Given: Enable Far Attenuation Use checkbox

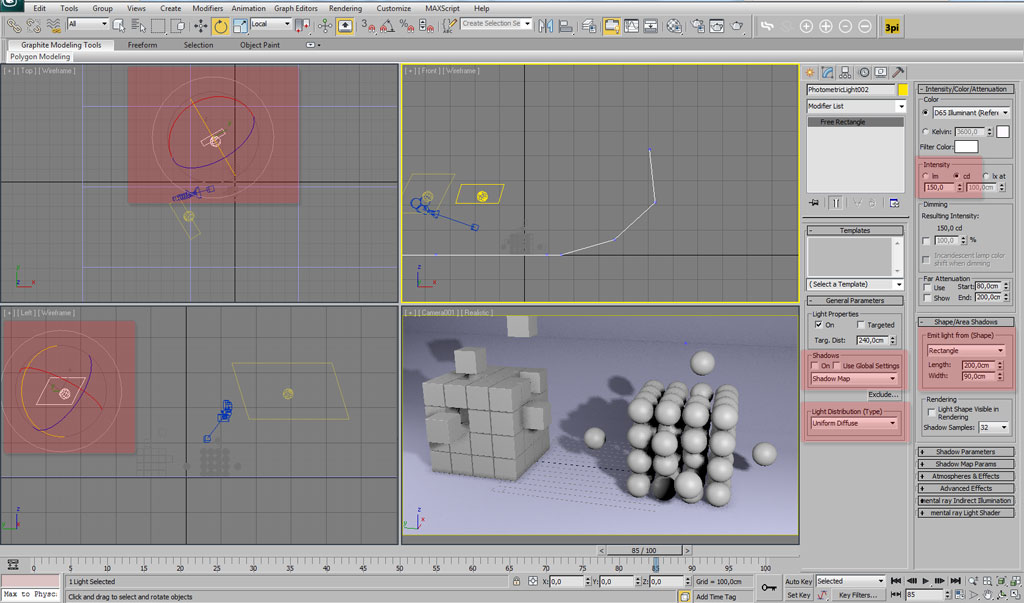Looking at the screenshot, I should [927, 287].
